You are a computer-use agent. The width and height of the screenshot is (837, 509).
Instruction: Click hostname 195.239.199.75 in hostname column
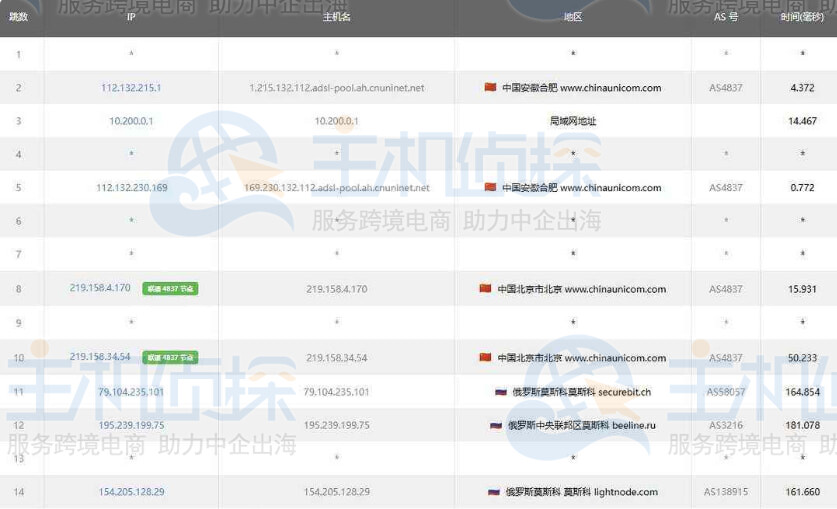336,425
